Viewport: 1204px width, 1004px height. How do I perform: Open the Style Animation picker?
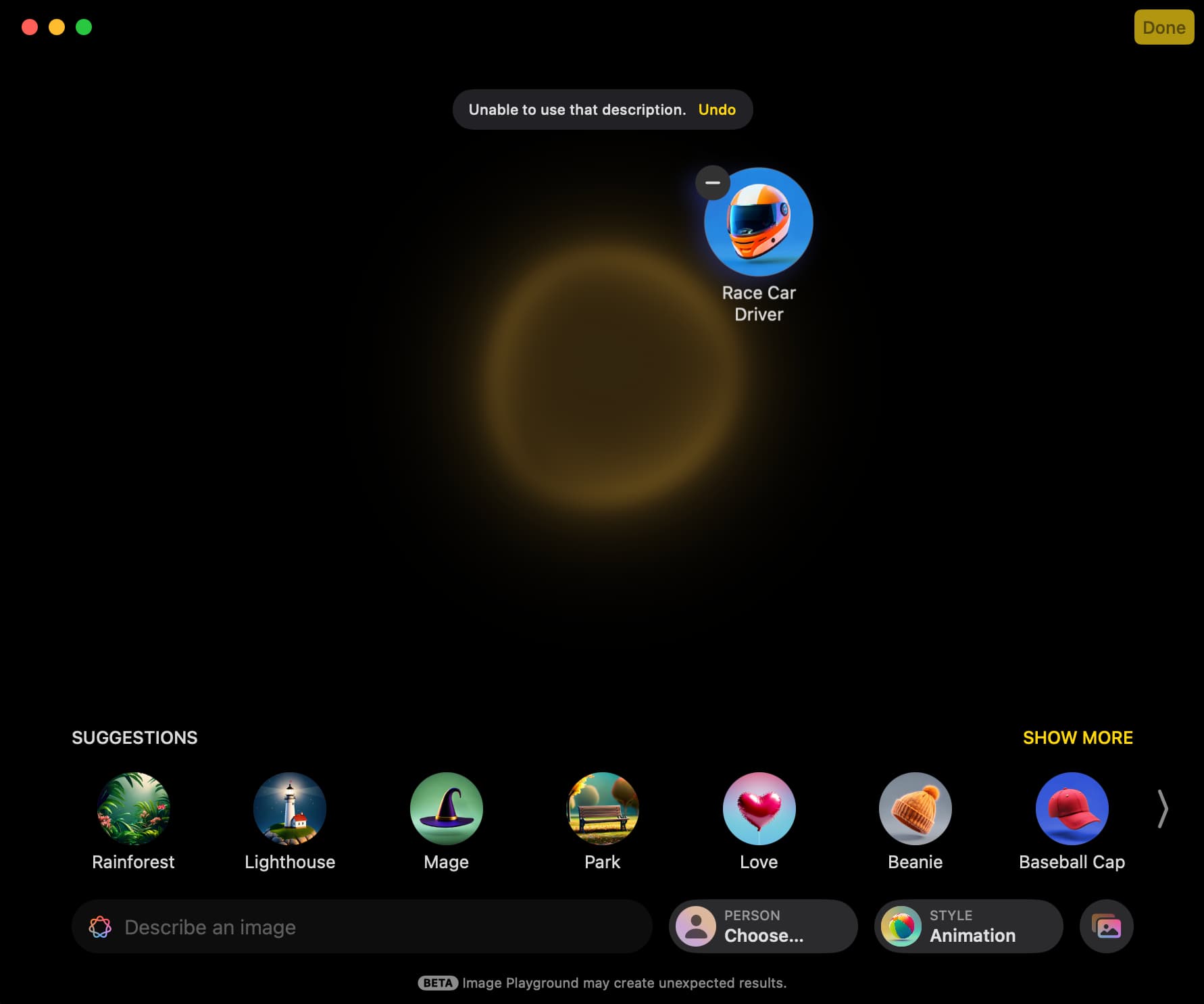969,926
